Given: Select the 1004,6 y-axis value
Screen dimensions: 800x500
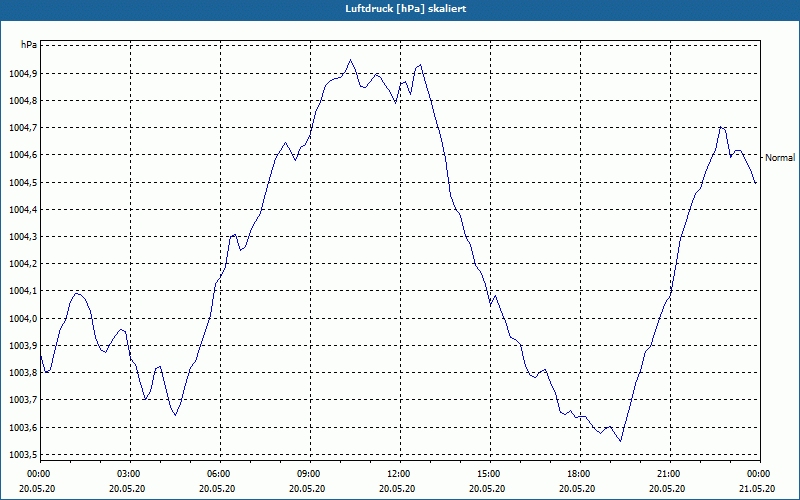Looking at the screenshot, I should [x=23, y=155].
